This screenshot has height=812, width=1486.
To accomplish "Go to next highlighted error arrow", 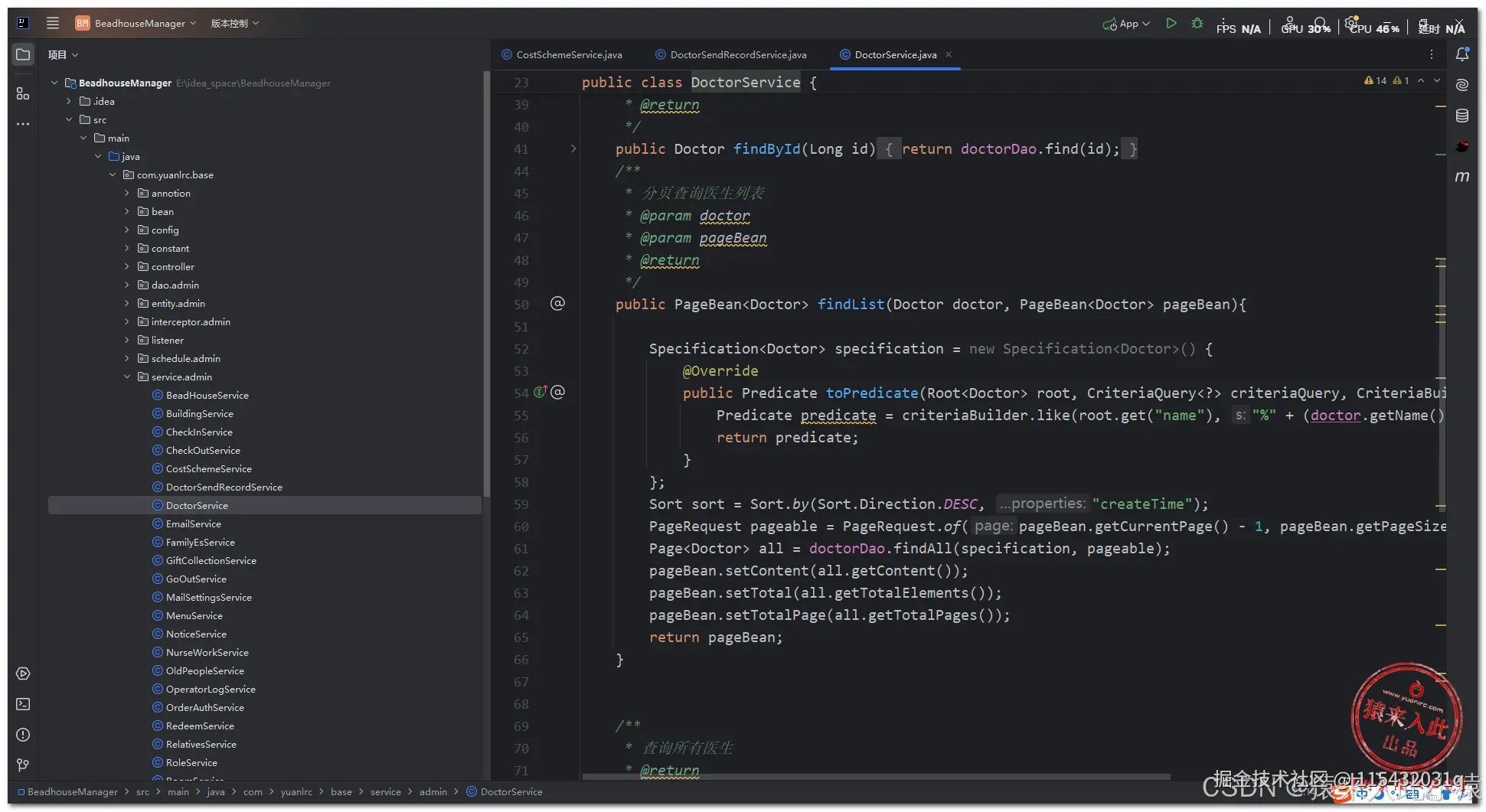I will pyautogui.click(x=1437, y=80).
